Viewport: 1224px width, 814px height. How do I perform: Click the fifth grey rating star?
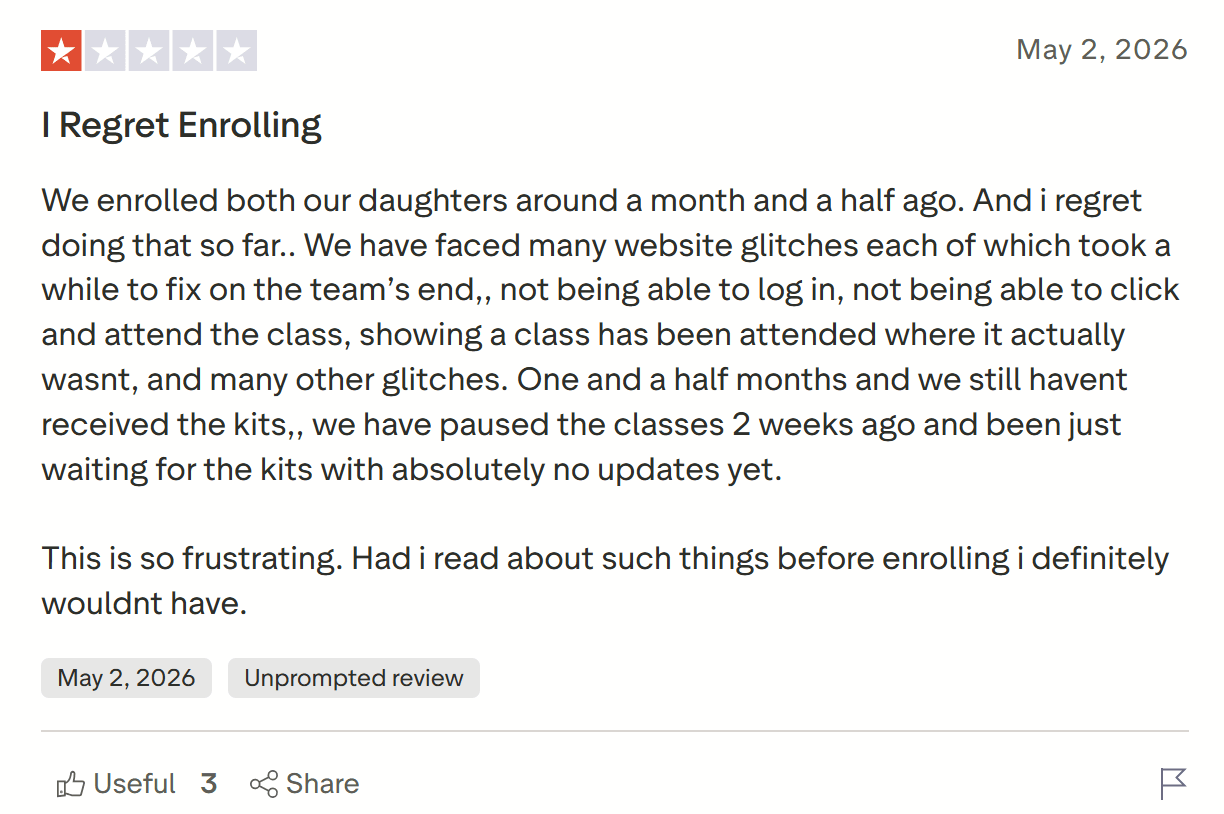237,51
